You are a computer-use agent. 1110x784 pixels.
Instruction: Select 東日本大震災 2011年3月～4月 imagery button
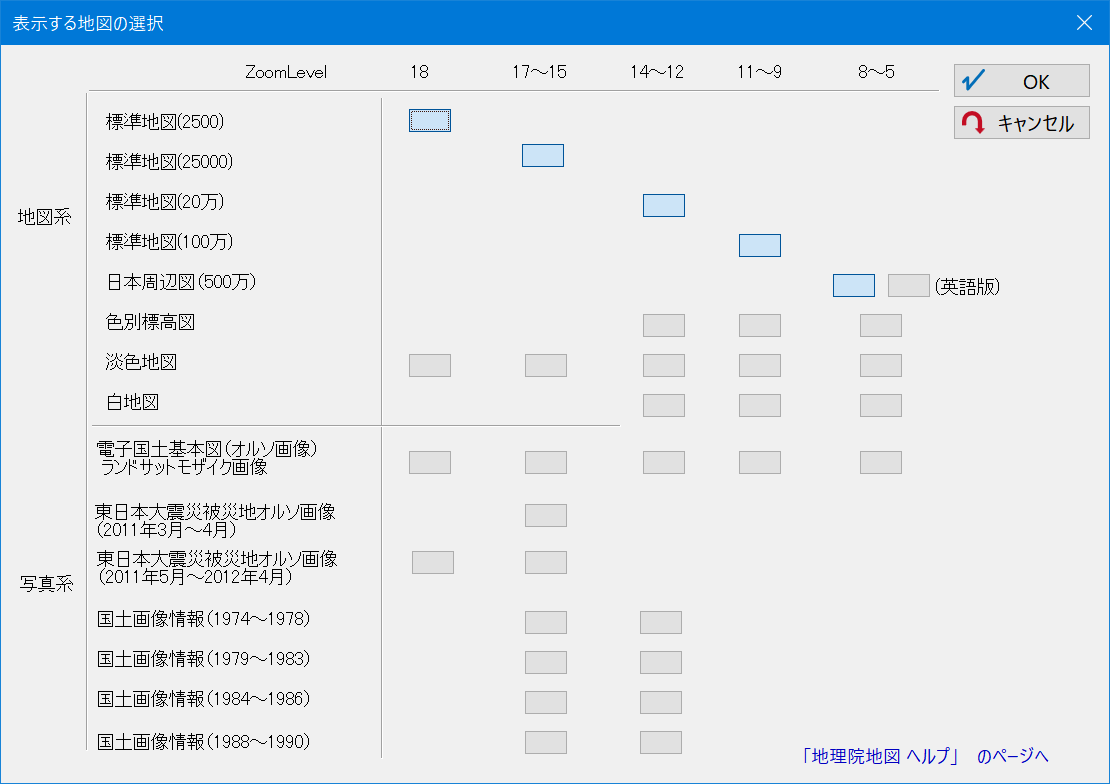pyautogui.click(x=546, y=515)
